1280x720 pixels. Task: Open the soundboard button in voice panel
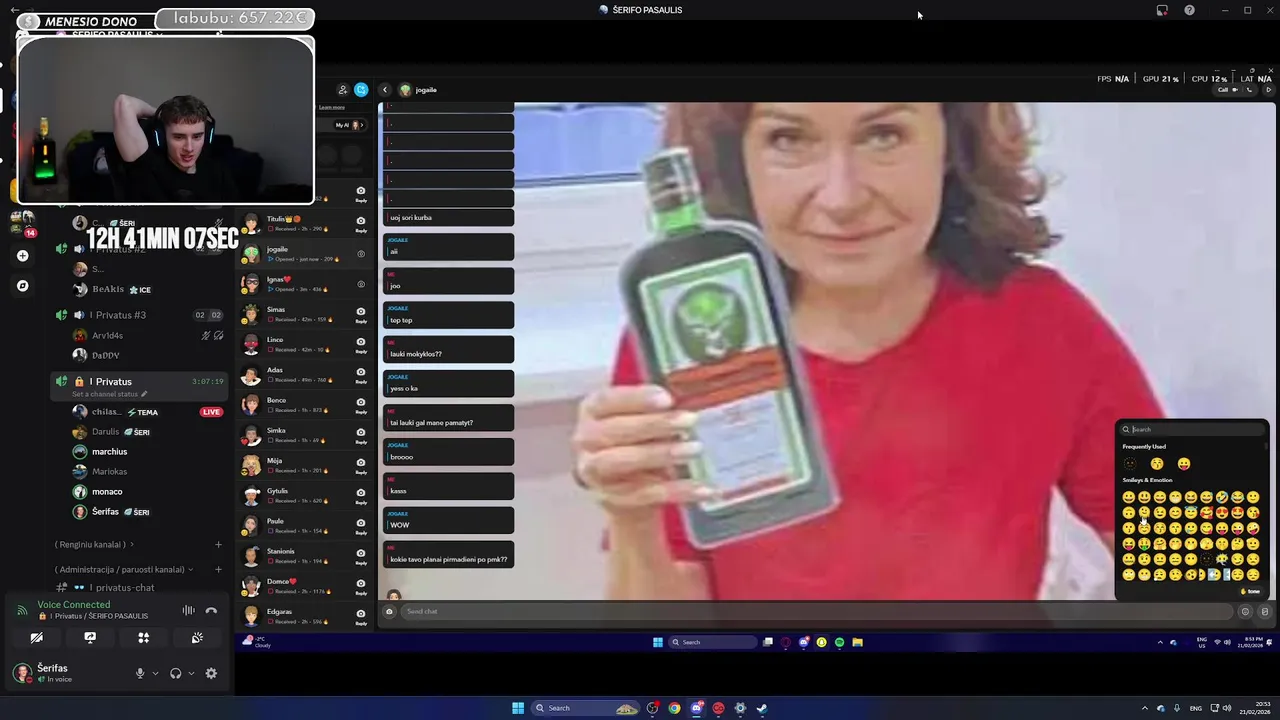[x=197, y=637]
